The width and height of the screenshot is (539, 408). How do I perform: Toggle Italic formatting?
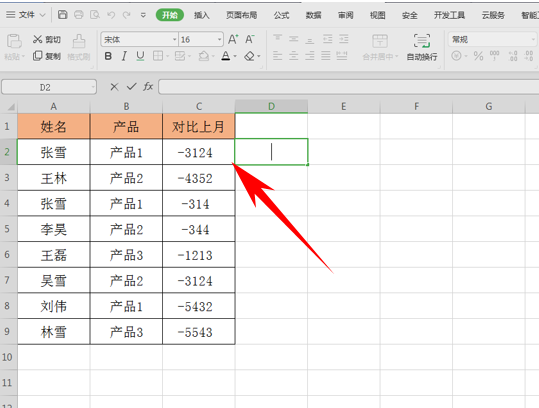point(124,56)
